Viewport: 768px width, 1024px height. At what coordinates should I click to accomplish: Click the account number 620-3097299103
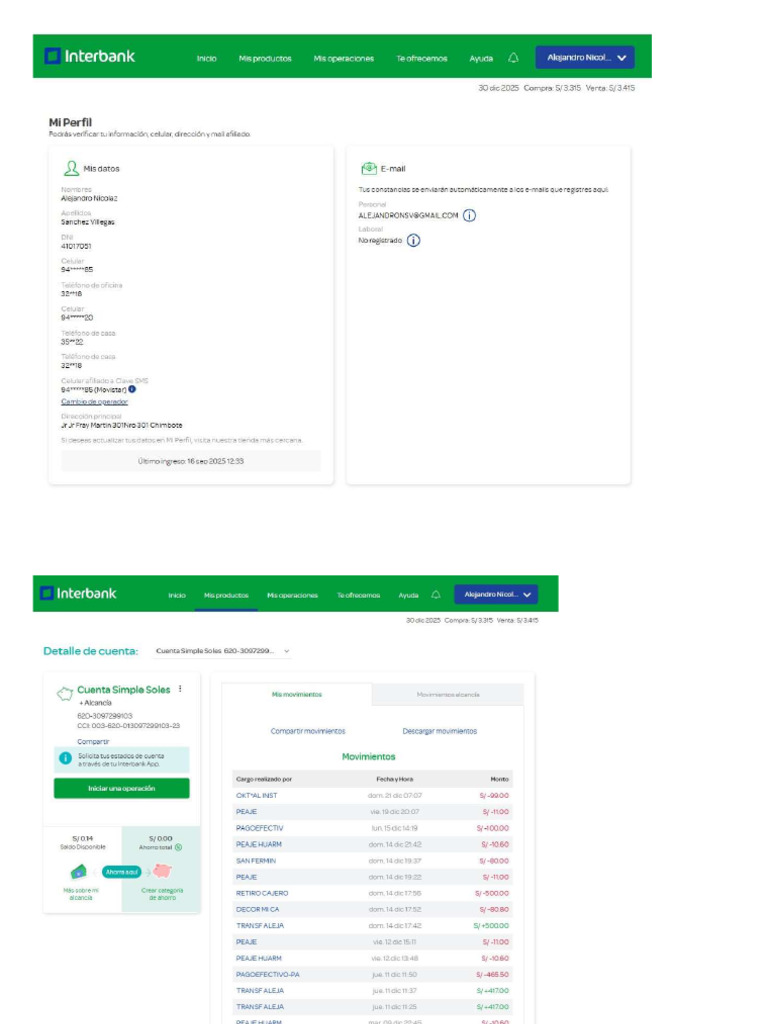[x=104, y=716]
